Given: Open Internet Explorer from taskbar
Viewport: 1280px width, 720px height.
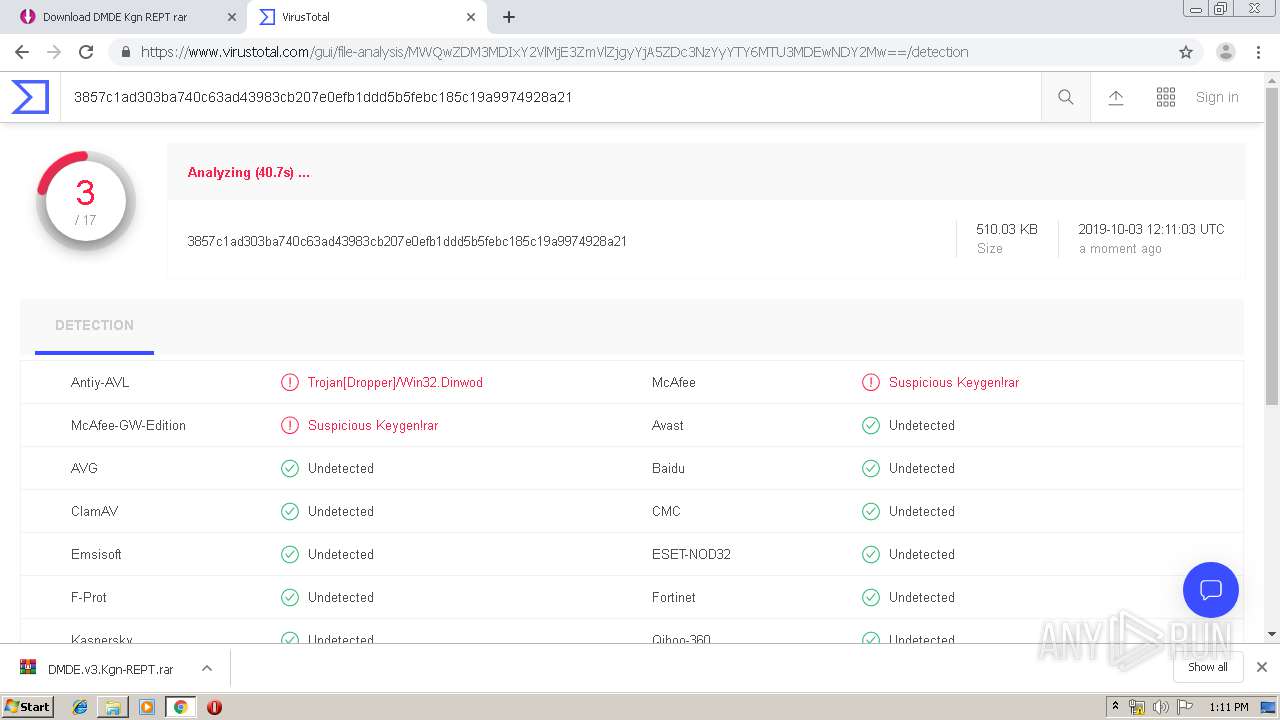Looking at the screenshot, I should (x=80, y=707).
